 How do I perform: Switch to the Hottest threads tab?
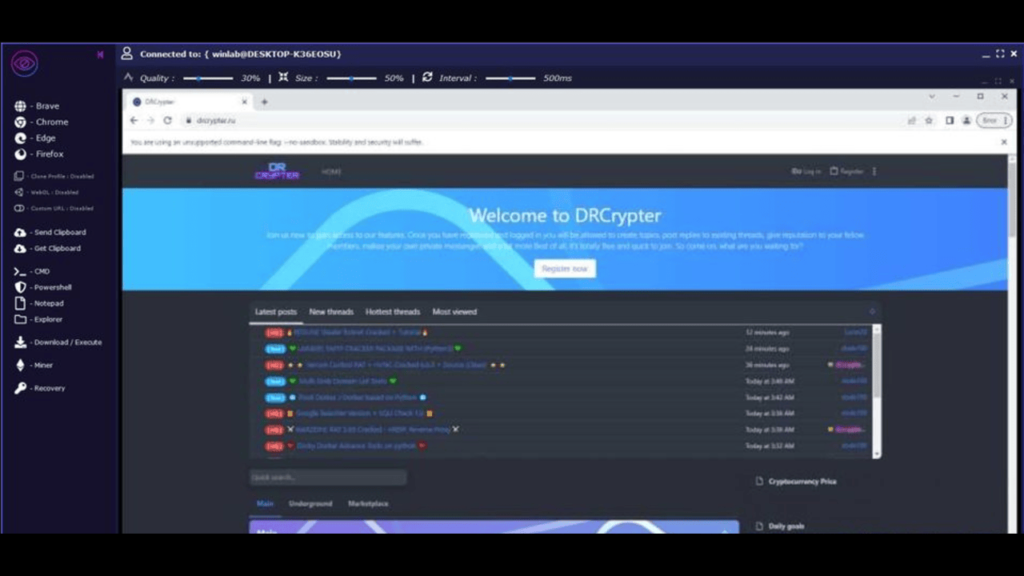392,312
